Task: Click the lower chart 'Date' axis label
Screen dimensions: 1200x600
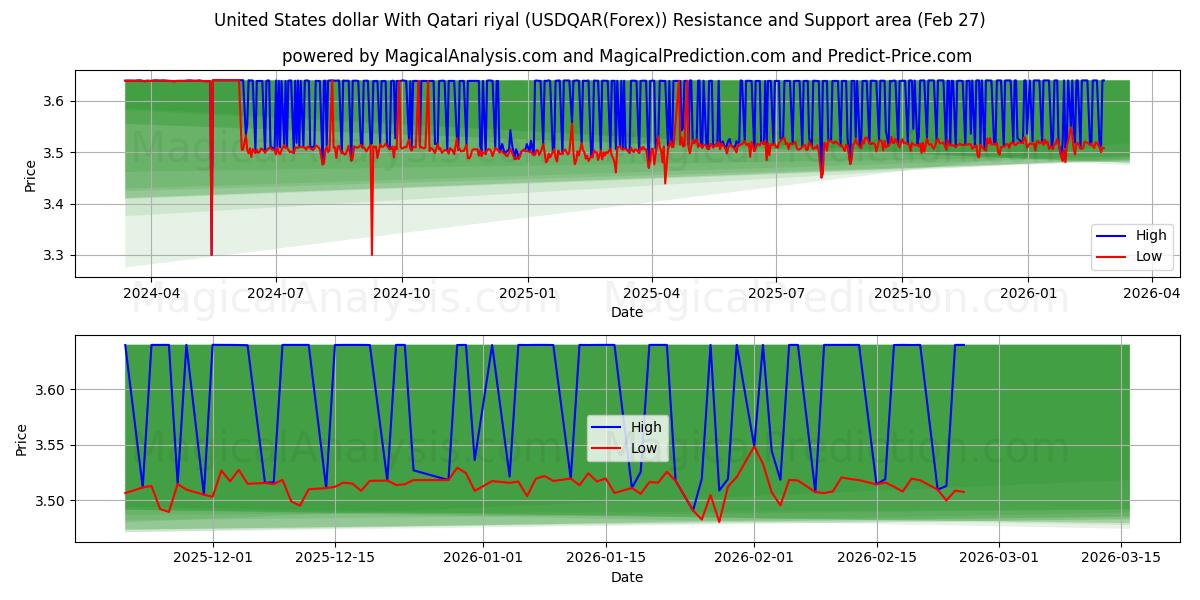Action: (x=627, y=577)
